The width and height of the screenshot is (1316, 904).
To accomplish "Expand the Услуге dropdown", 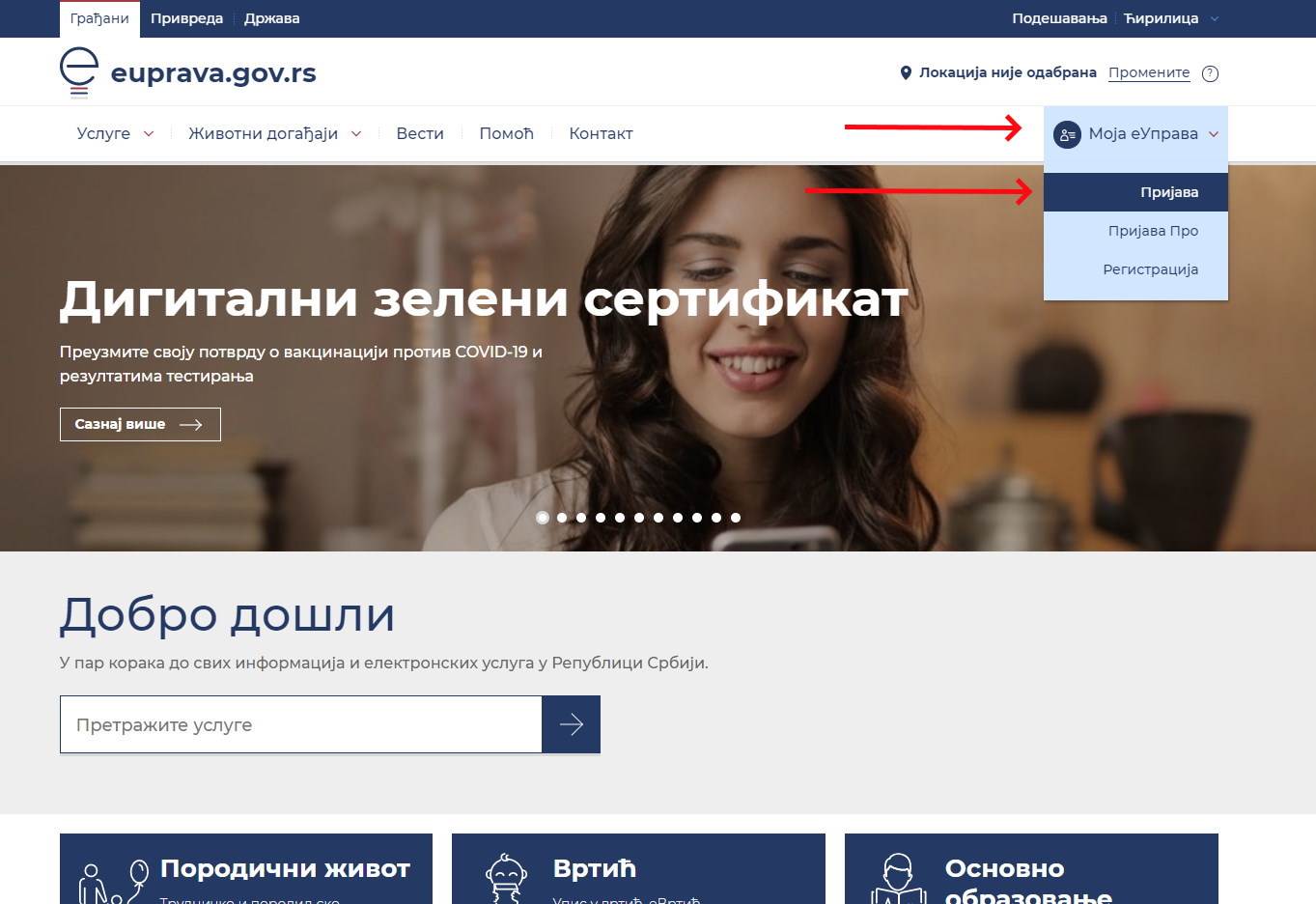I will point(114,133).
